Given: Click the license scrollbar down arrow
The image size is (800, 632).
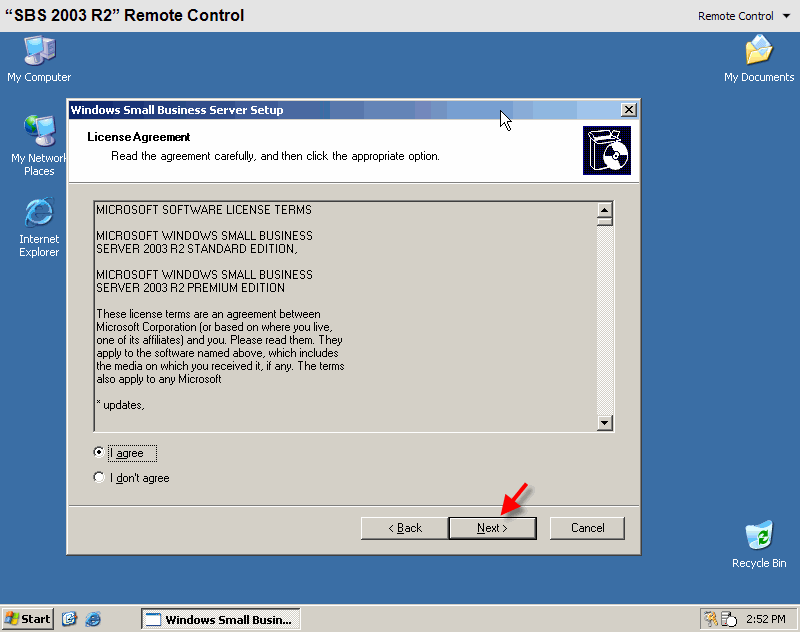Looking at the screenshot, I should tap(605, 423).
